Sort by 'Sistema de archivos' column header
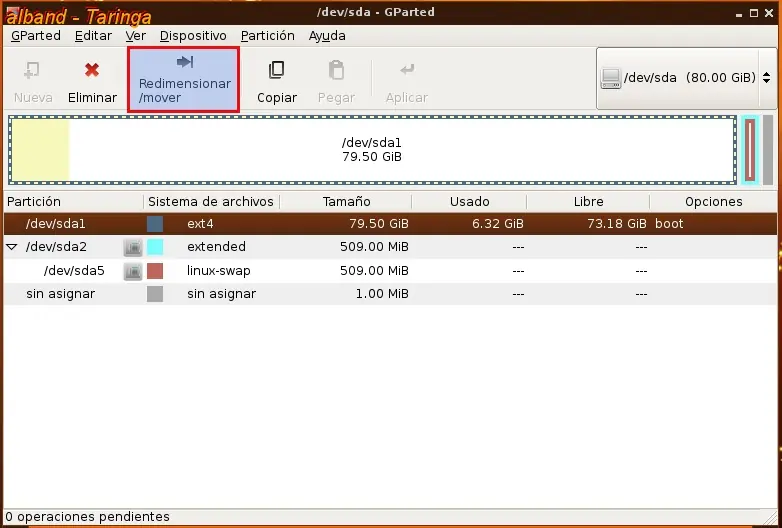The width and height of the screenshot is (782, 528). [211, 202]
